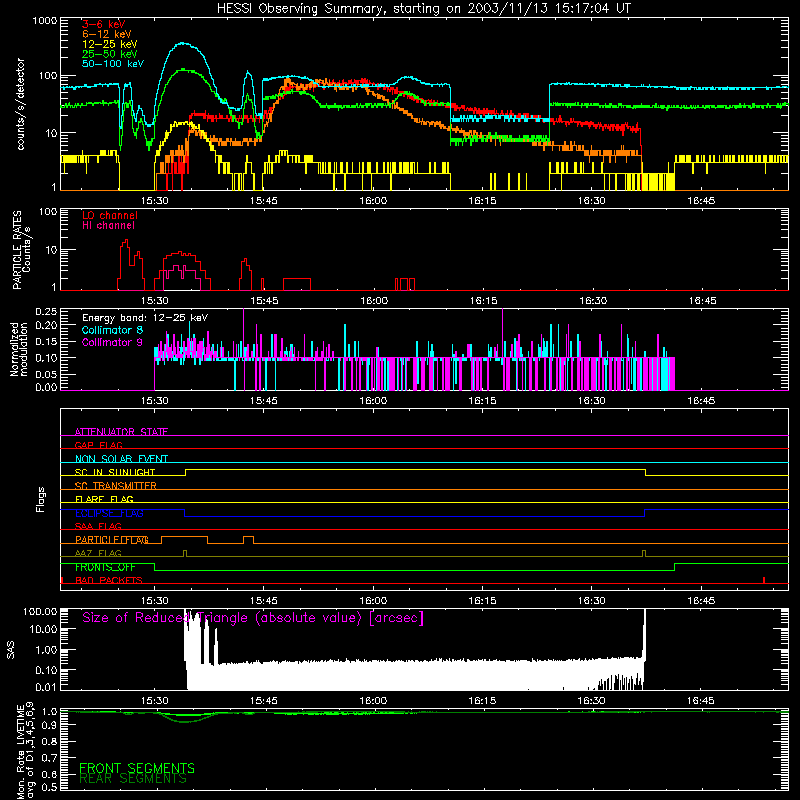The width and height of the screenshot is (800, 800).
Task: Select the LO channel legend label
Action: coord(110,215)
